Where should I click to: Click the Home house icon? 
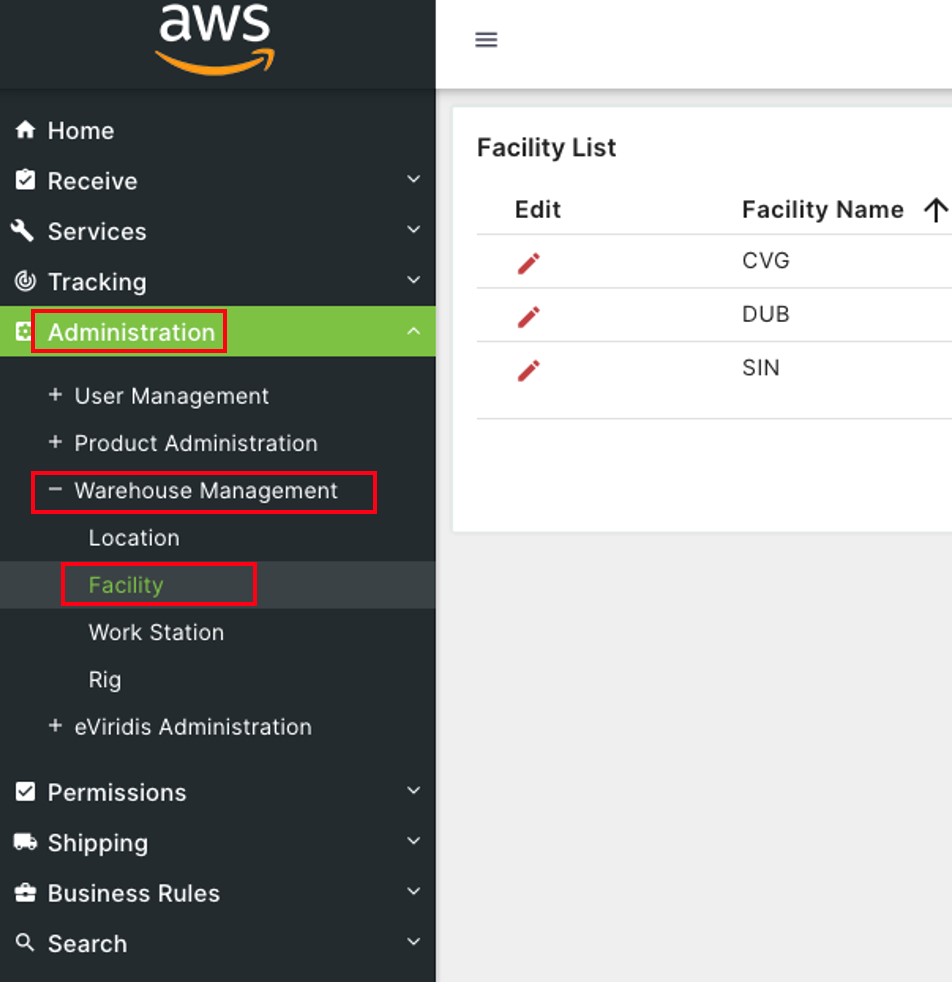[x=25, y=130]
